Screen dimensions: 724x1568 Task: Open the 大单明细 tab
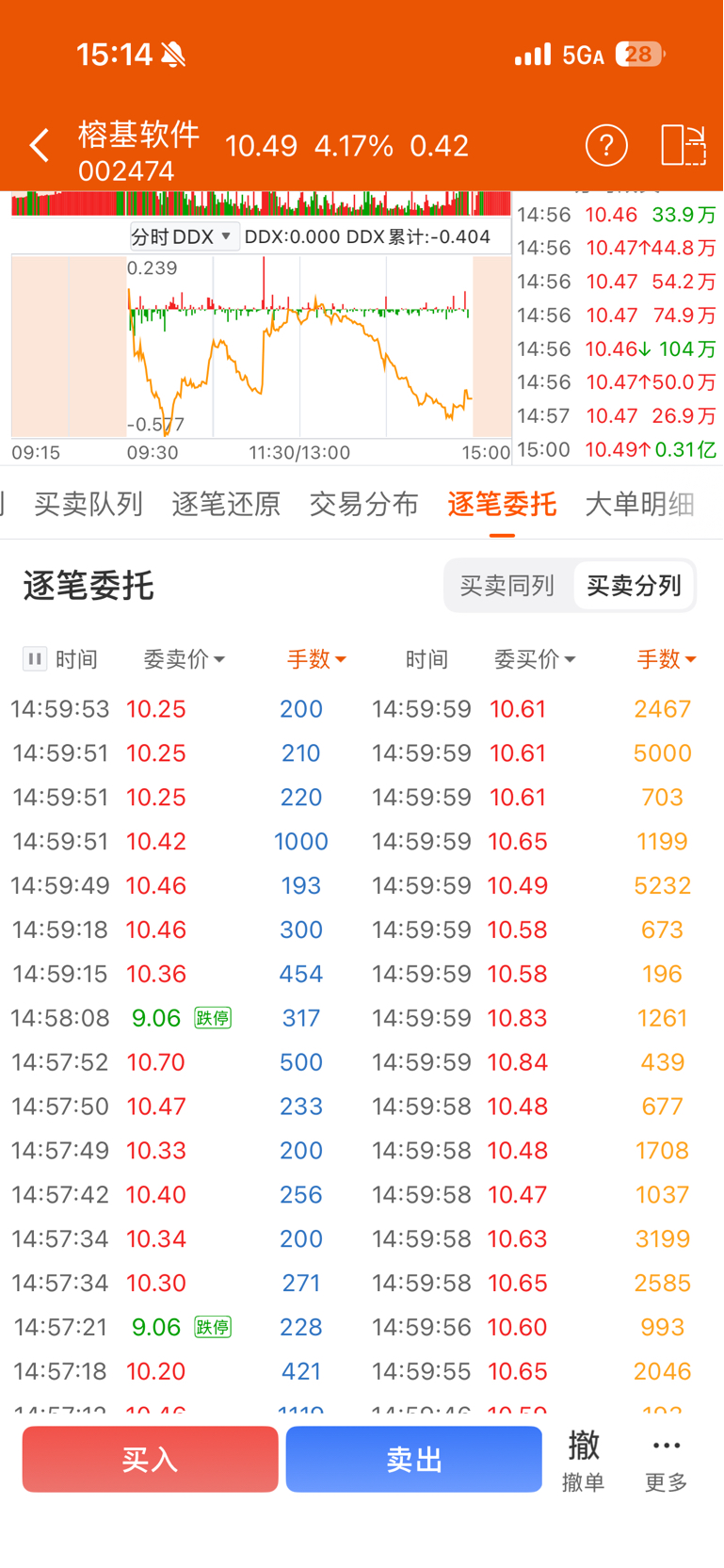pyautogui.click(x=640, y=504)
